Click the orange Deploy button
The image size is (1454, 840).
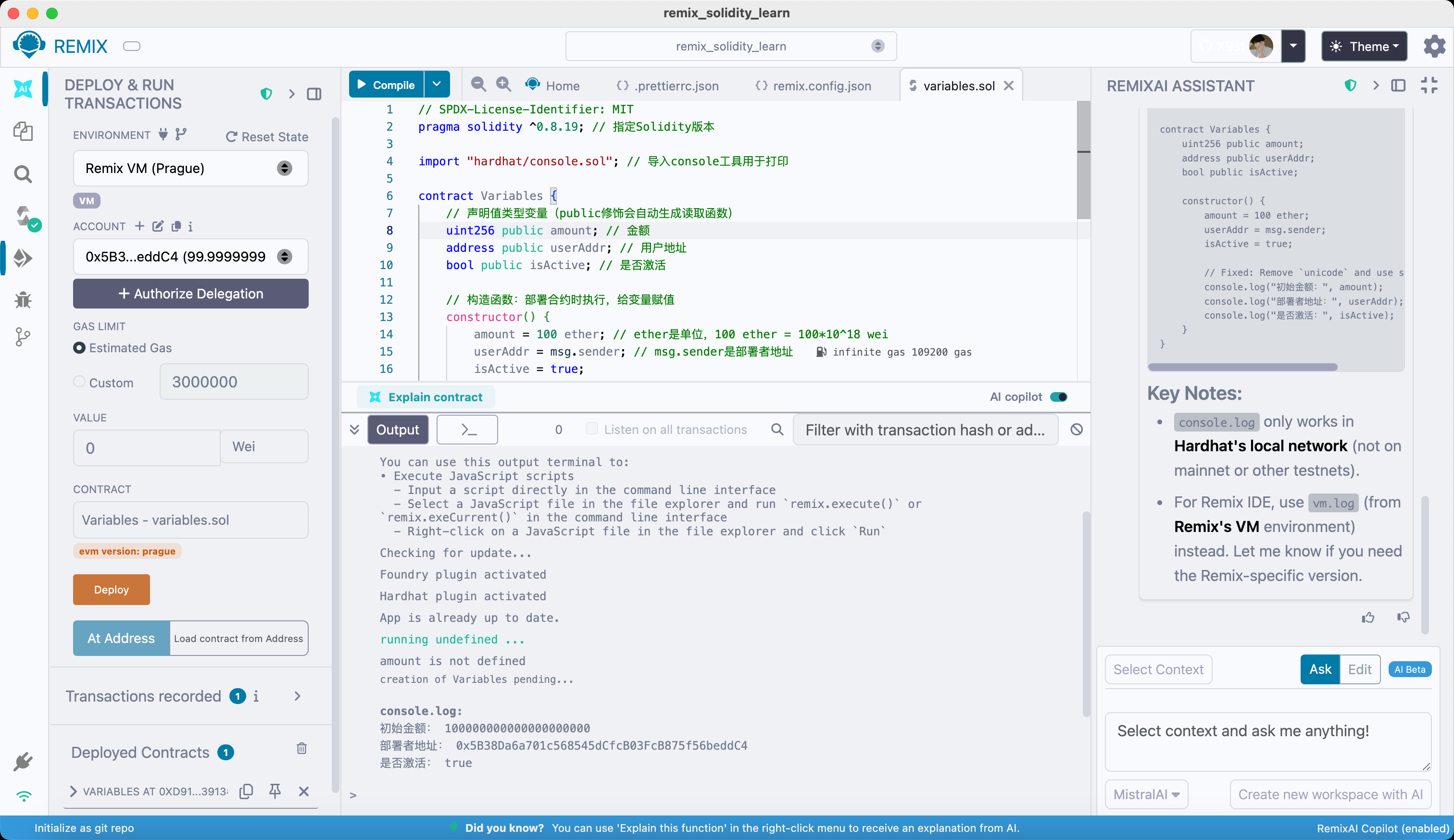[112, 589]
